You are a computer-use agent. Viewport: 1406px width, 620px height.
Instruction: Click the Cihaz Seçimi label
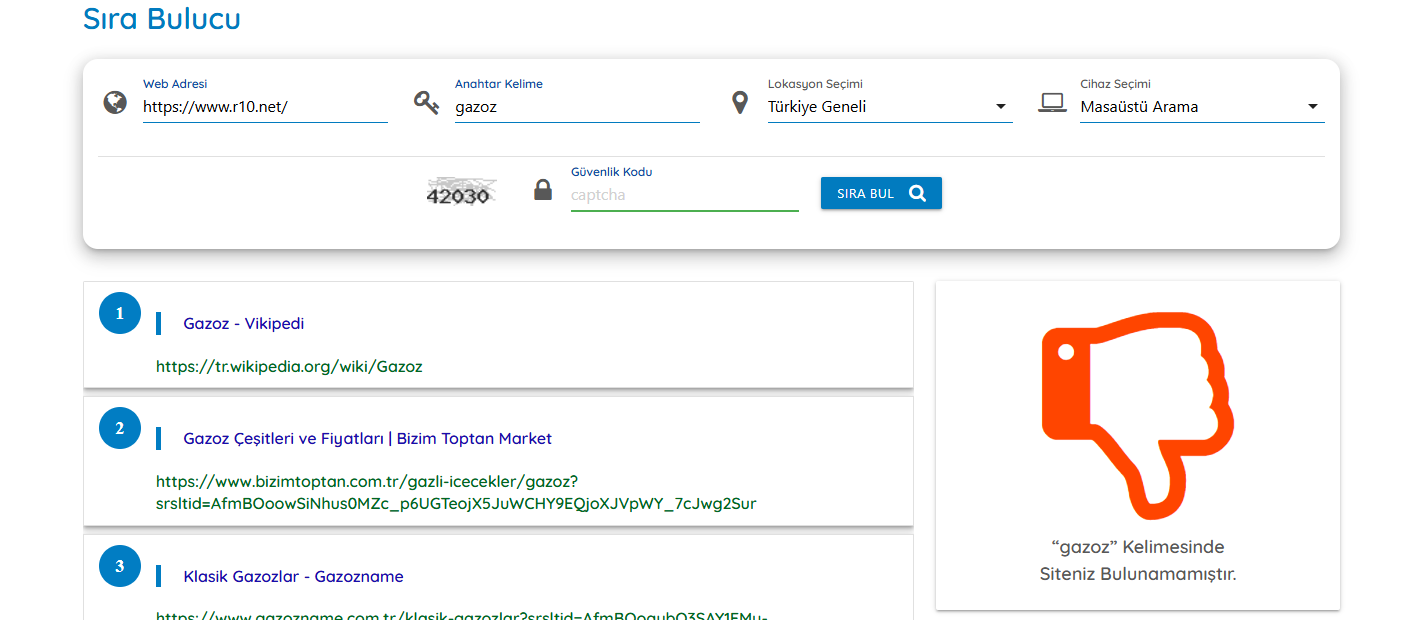[x=1115, y=84]
